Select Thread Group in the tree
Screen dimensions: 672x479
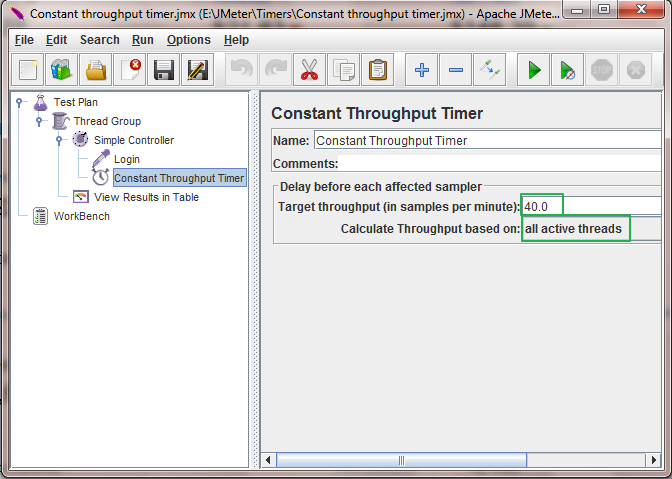click(x=107, y=121)
